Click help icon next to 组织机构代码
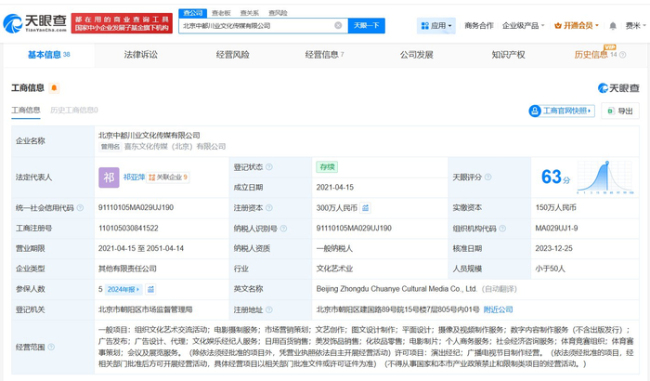 pos(502,228)
